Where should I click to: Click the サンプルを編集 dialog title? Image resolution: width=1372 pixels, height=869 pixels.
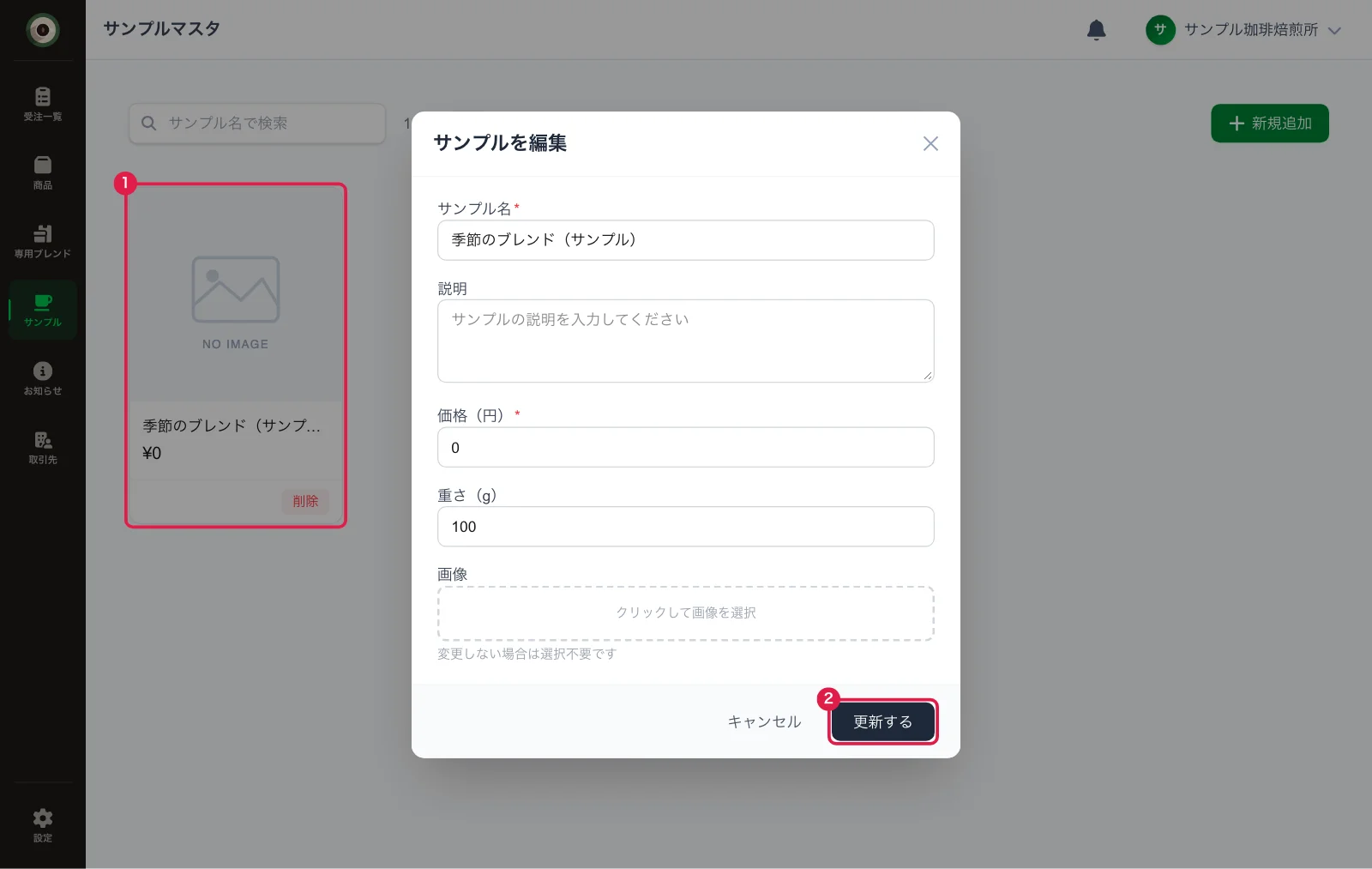click(500, 142)
